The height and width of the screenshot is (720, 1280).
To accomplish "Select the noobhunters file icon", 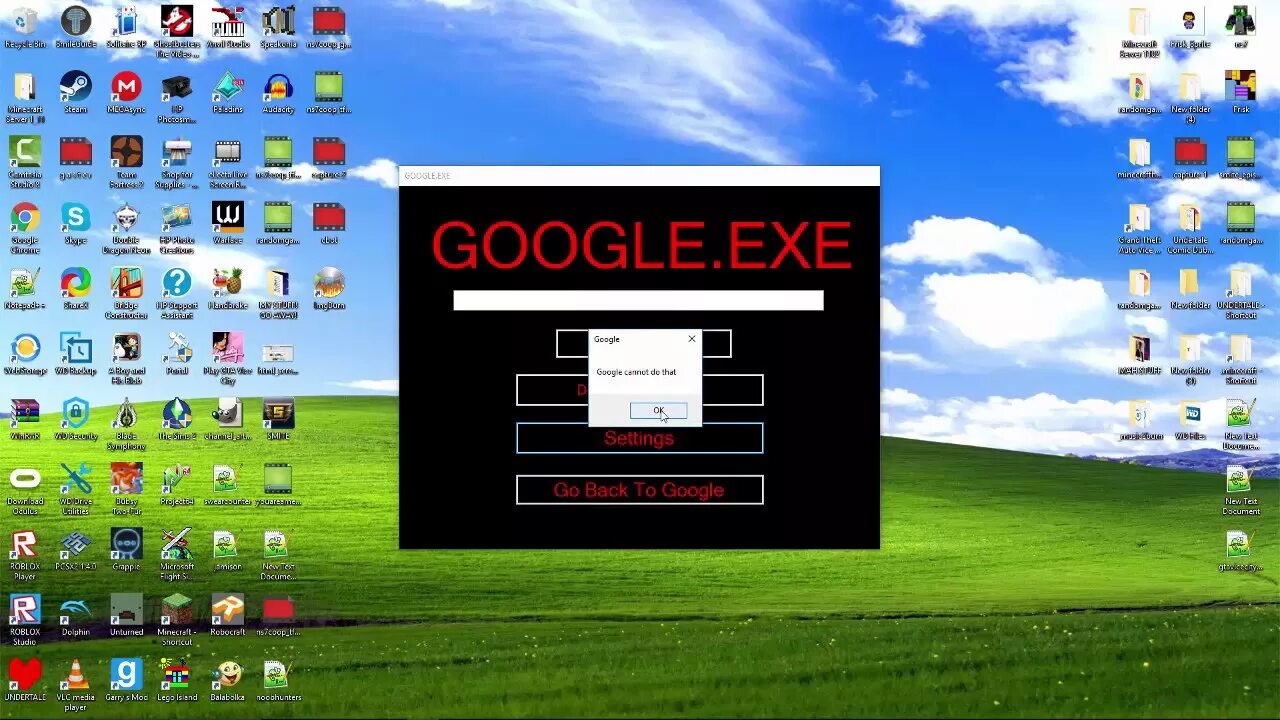I will [x=278, y=680].
